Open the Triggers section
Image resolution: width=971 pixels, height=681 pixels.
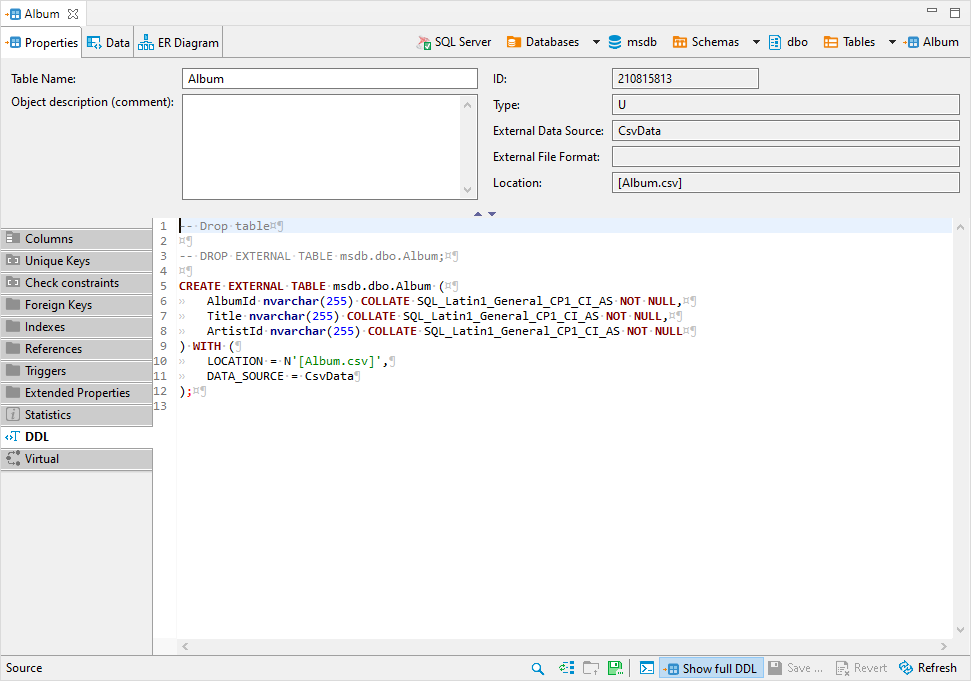(x=77, y=371)
